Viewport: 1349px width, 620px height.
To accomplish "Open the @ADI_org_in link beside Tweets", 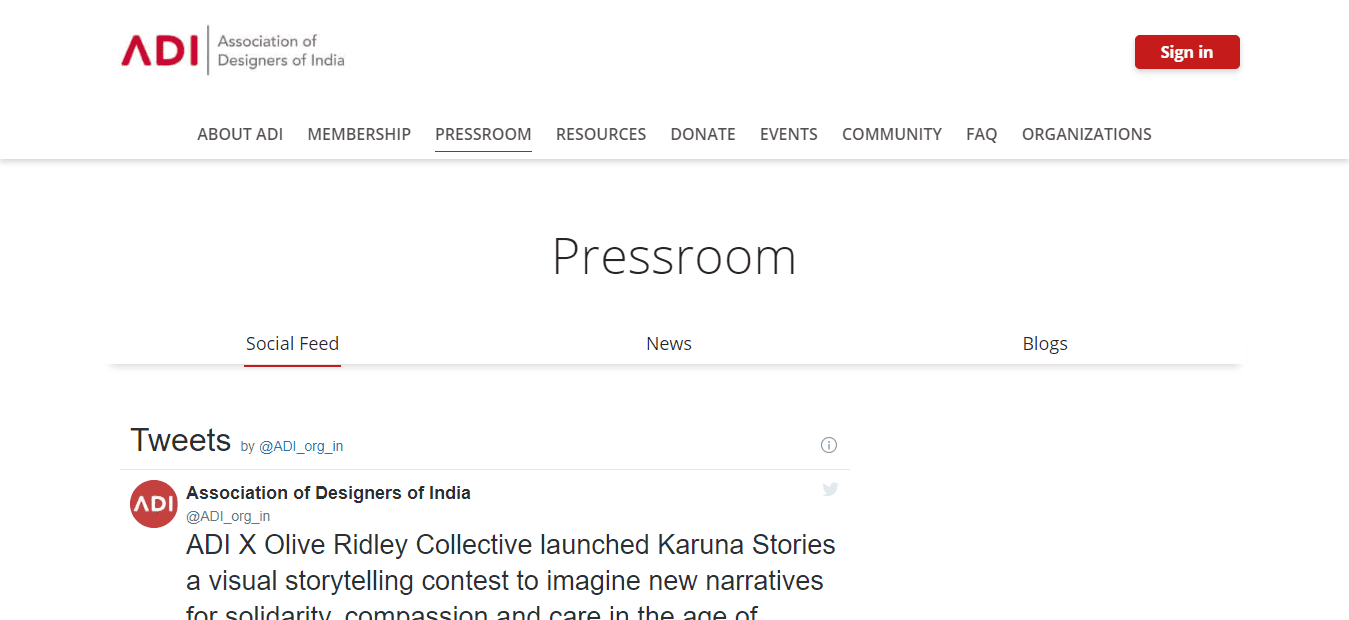I will tap(301, 446).
